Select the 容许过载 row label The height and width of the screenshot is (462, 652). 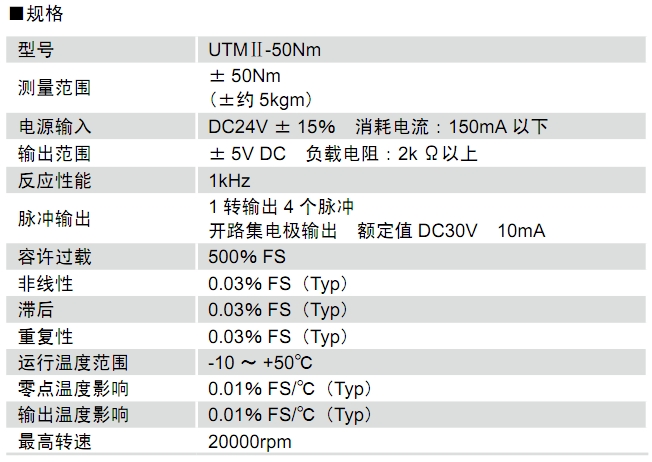tap(54, 257)
